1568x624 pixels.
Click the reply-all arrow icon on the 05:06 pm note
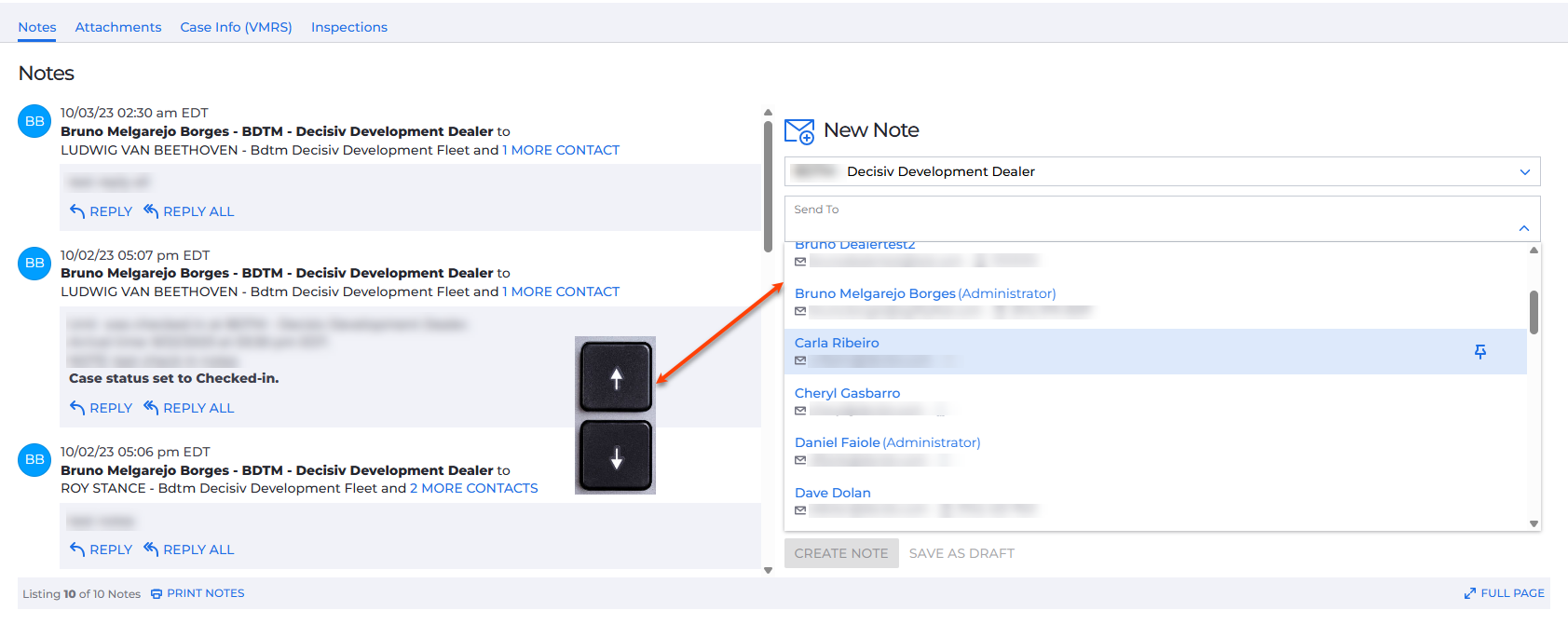(x=151, y=549)
